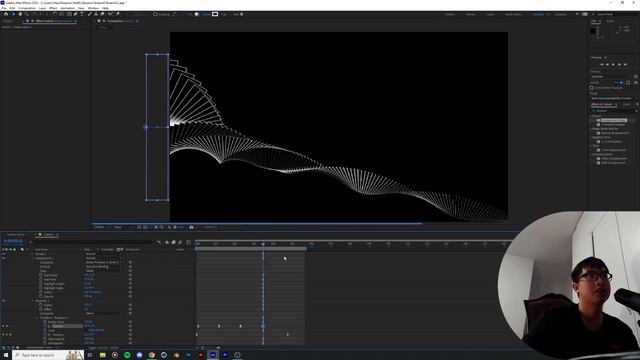Hide the Repeater 1 eye toggle
Image resolution: width=640 pixels, height=360 pixels.
tap(4, 301)
